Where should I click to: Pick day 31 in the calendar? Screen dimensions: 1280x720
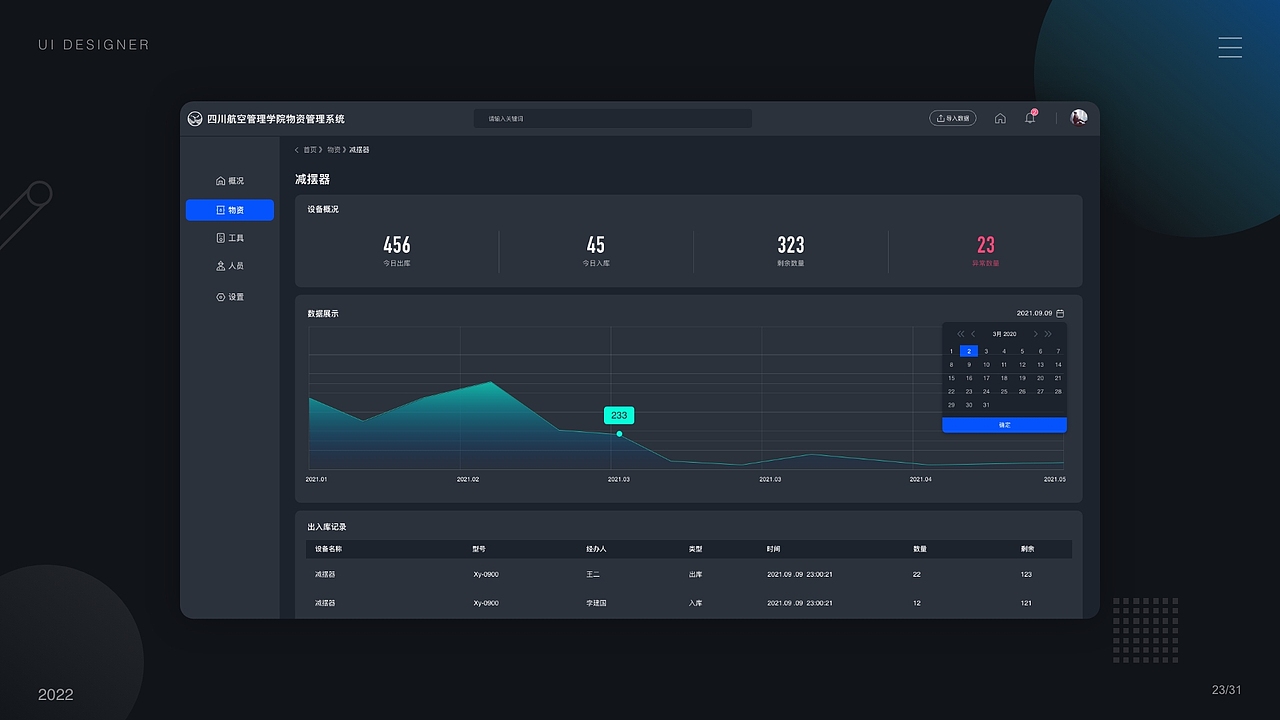click(987, 405)
